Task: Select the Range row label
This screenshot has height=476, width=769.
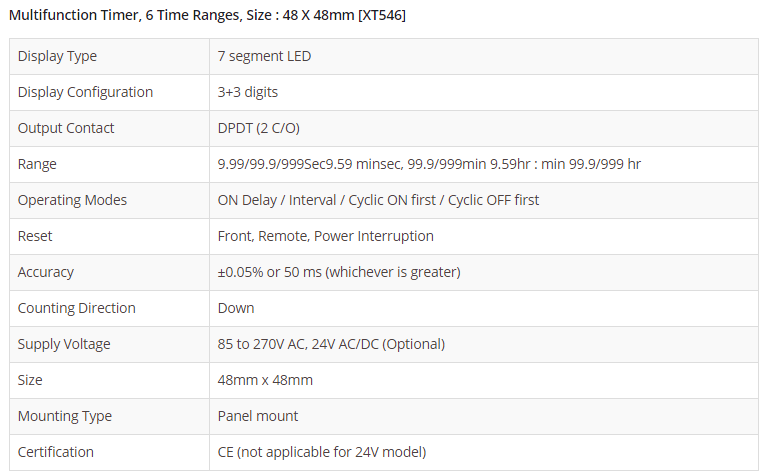Action: (37, 164)
